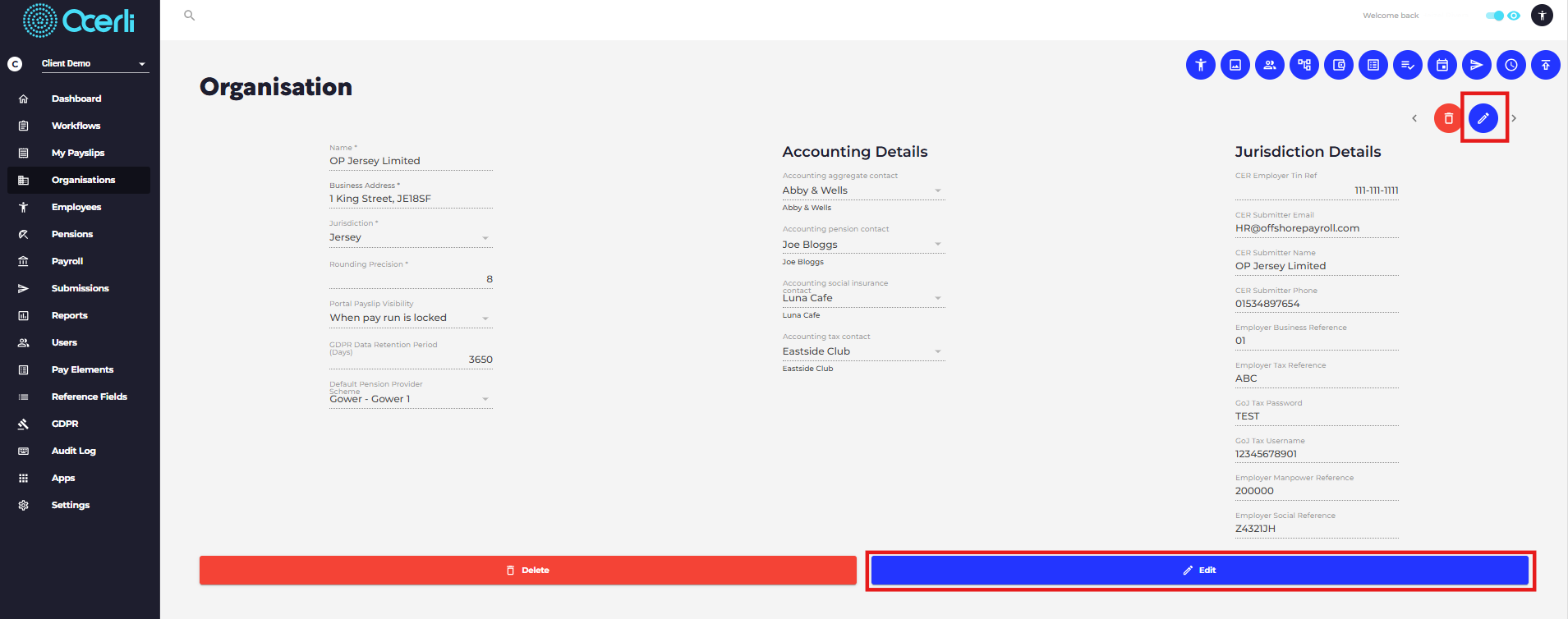Viewport: 1568px width, 619px height.
Task: Expand Portal Payslip Visibility dropdown
Action: pyautogui.click(x=411, y=318)
